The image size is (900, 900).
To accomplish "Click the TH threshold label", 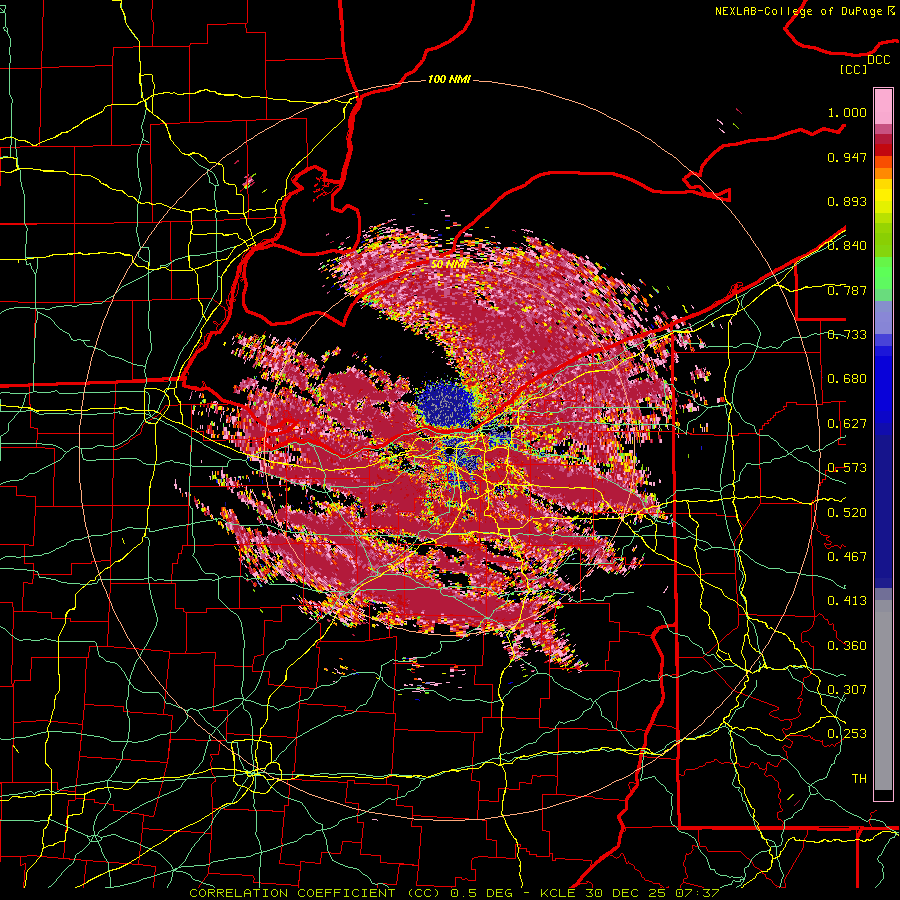I will [859, 779].
